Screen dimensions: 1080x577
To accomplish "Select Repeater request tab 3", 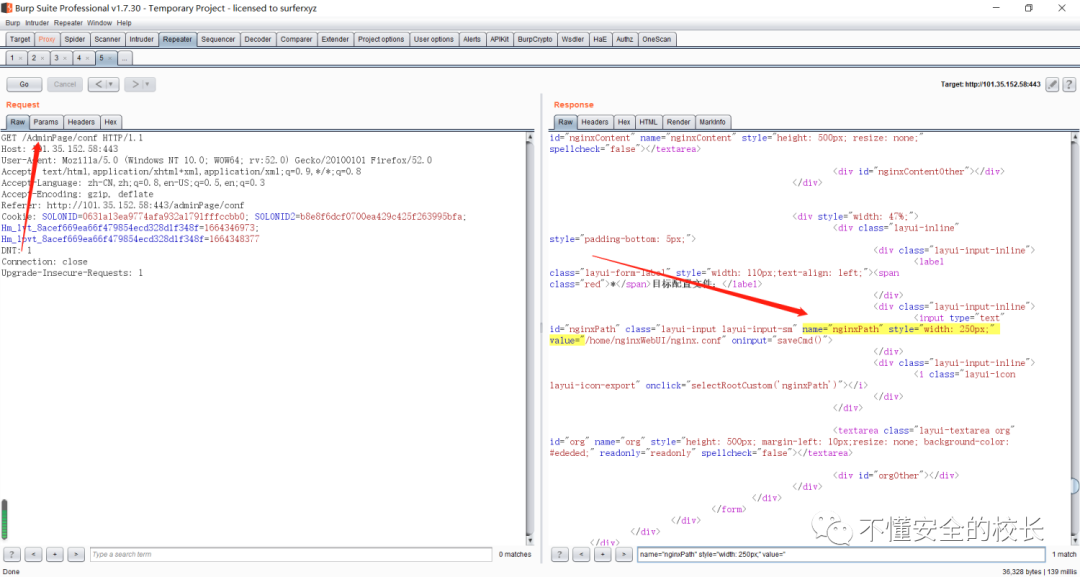I will pyautogui.click(x=56, y=59).
